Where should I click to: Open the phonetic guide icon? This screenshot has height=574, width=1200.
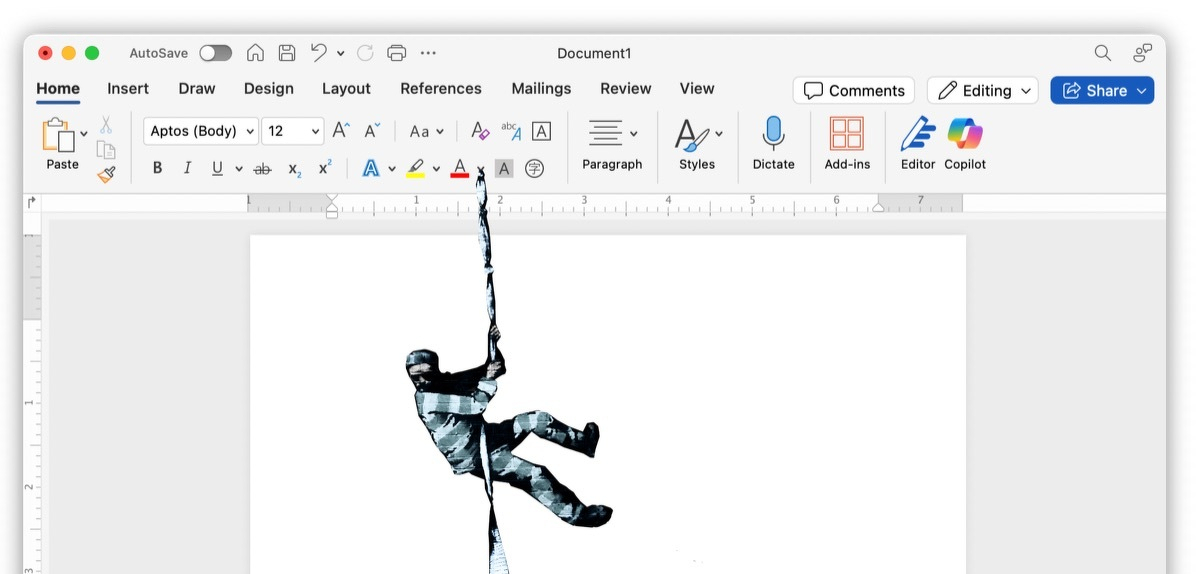tap(510, 131)
